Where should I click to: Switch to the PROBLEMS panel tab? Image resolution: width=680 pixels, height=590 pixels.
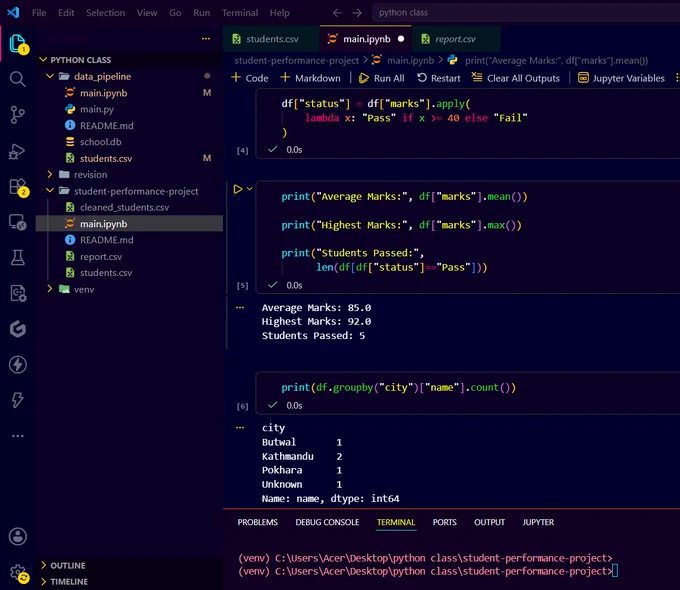click(x=257, y=522)
